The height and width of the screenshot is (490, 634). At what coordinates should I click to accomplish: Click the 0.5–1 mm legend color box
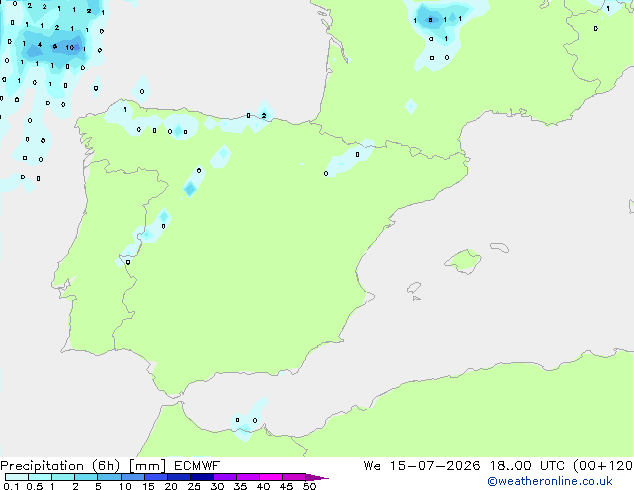tap(40, 477)
